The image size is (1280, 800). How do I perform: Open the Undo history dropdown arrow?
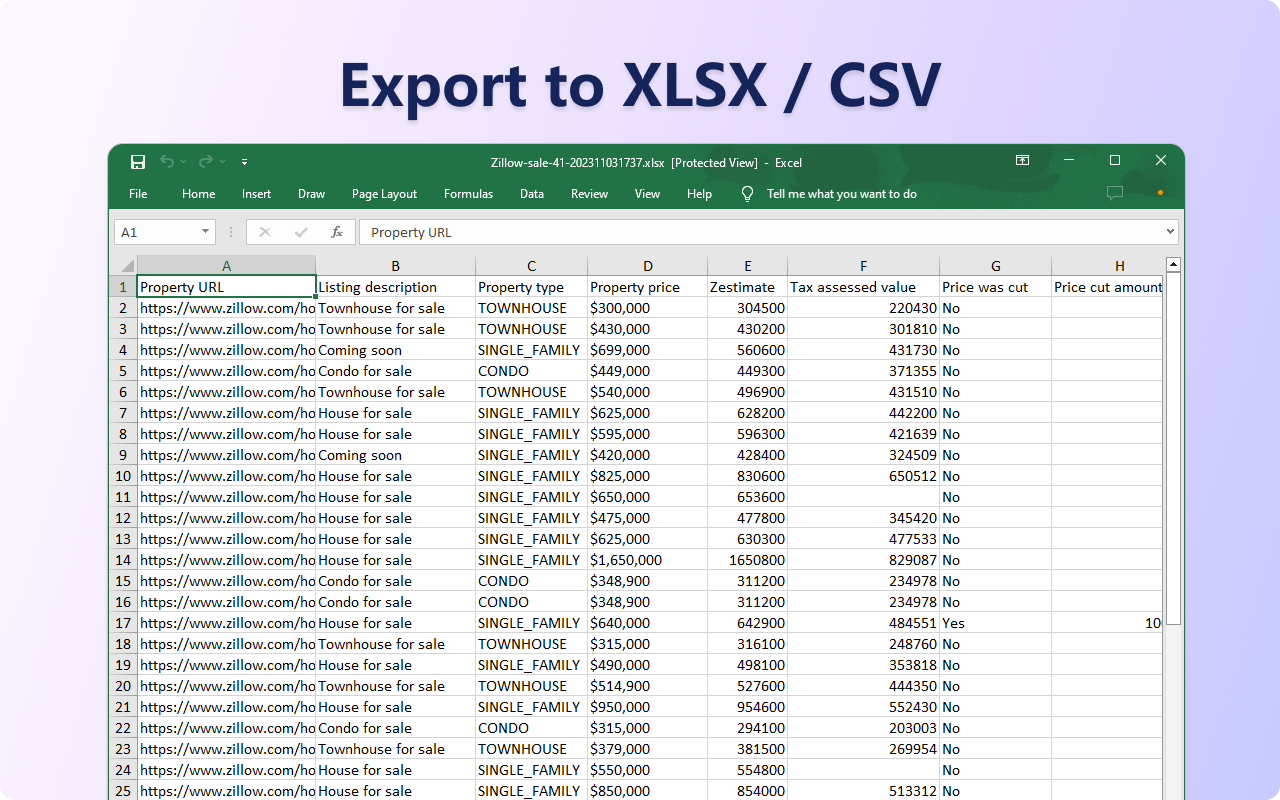tap(183, 162)
